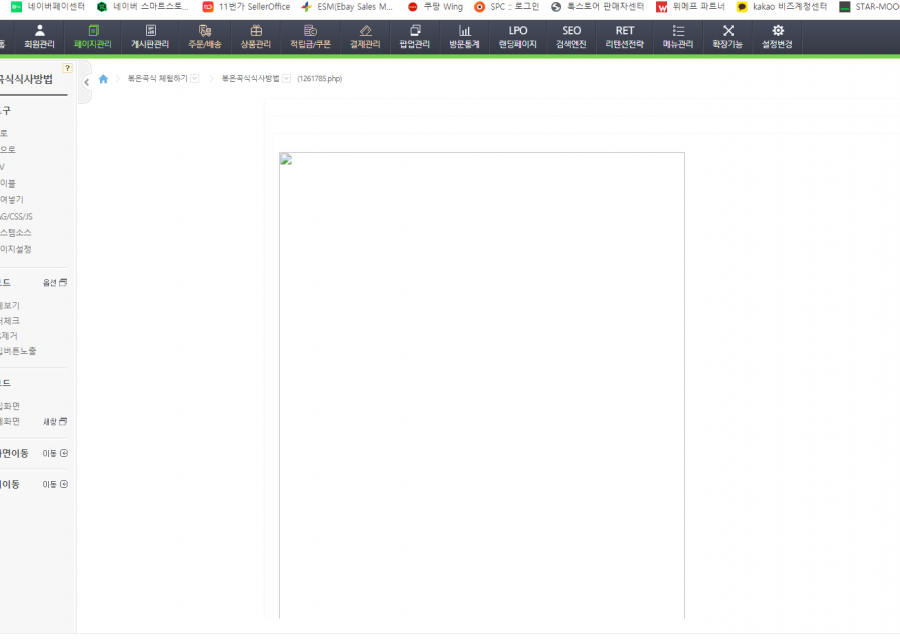Open the 팝업관리 popup management menu
The image size is (900, 640).
[x=415, y=37]
